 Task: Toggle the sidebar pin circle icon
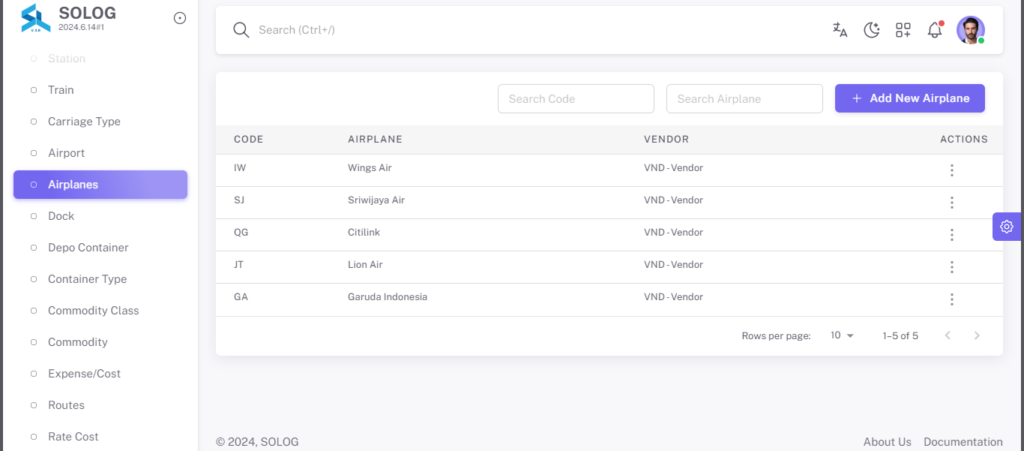180,18
